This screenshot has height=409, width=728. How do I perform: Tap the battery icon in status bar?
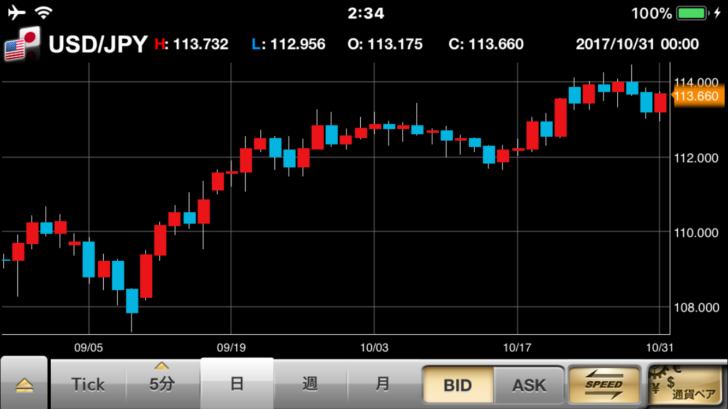[693, 14]
